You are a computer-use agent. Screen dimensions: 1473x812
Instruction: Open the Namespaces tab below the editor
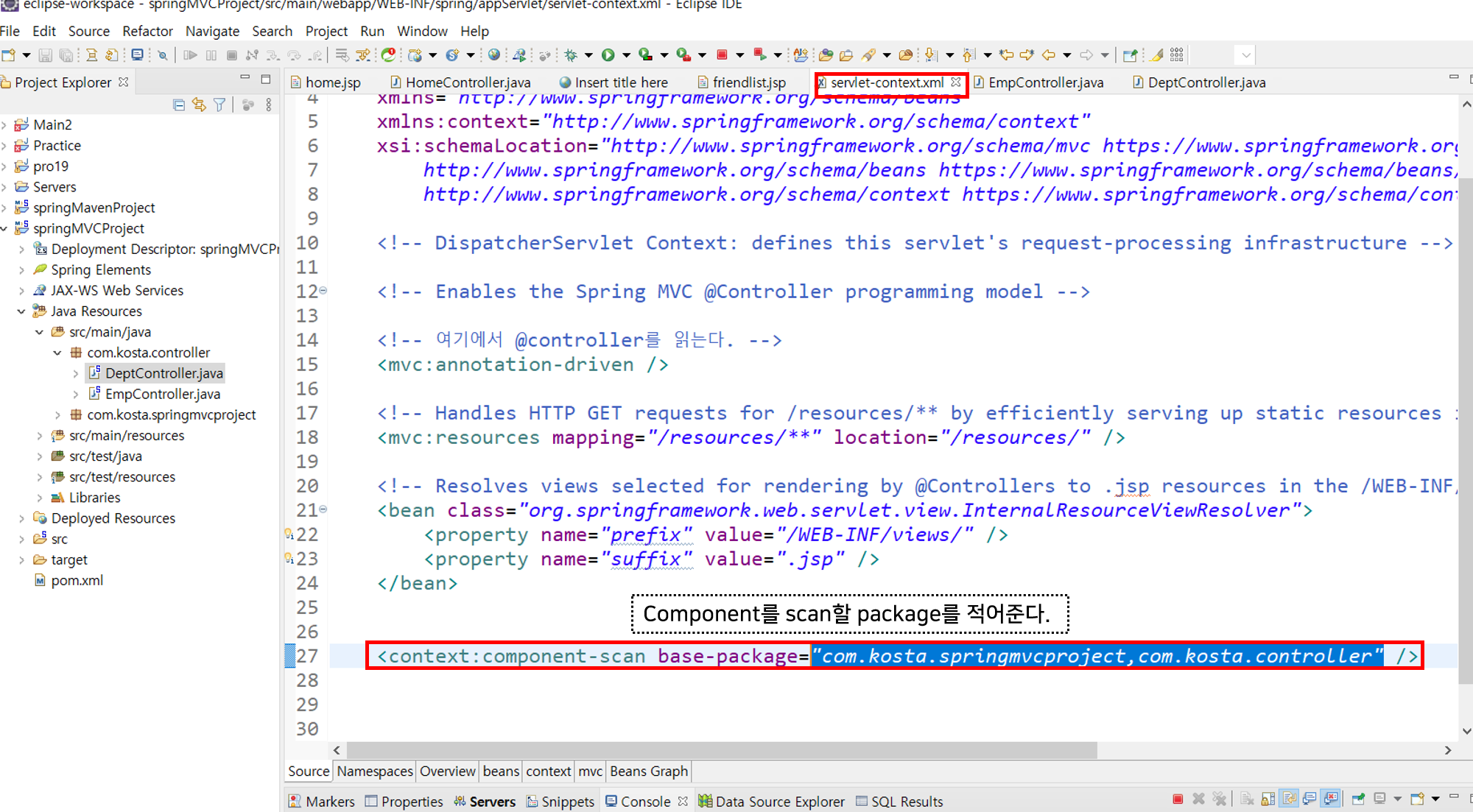tap(374, 771)
